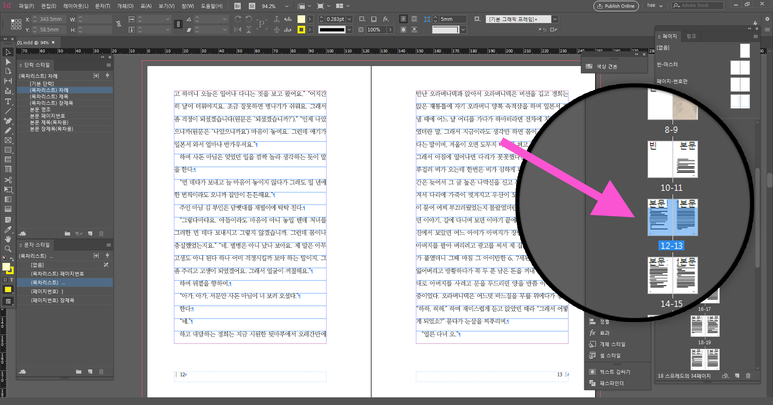The width and height of the screenshot is (773, 405).
Task: Click the rotate 90° clockwise icon
Action: (x=238, y=19)
